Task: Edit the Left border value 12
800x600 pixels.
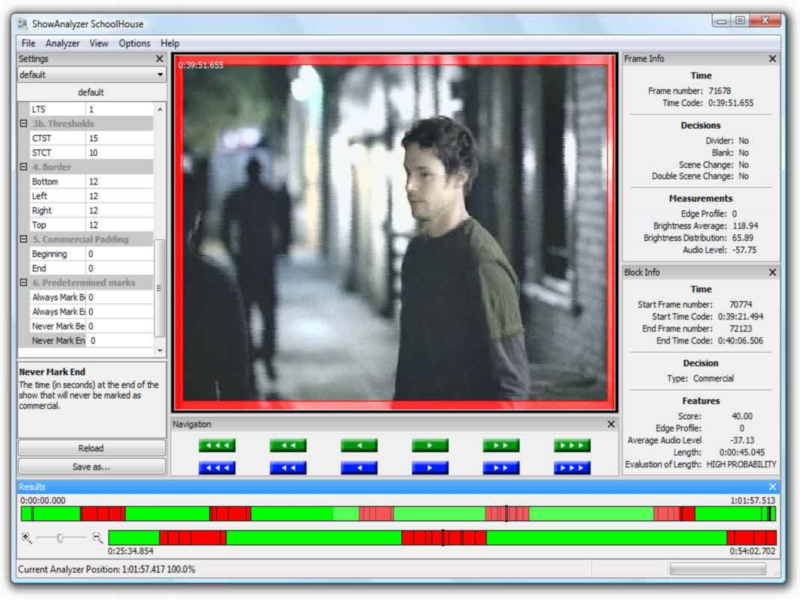Action: (x=119, y=196)
